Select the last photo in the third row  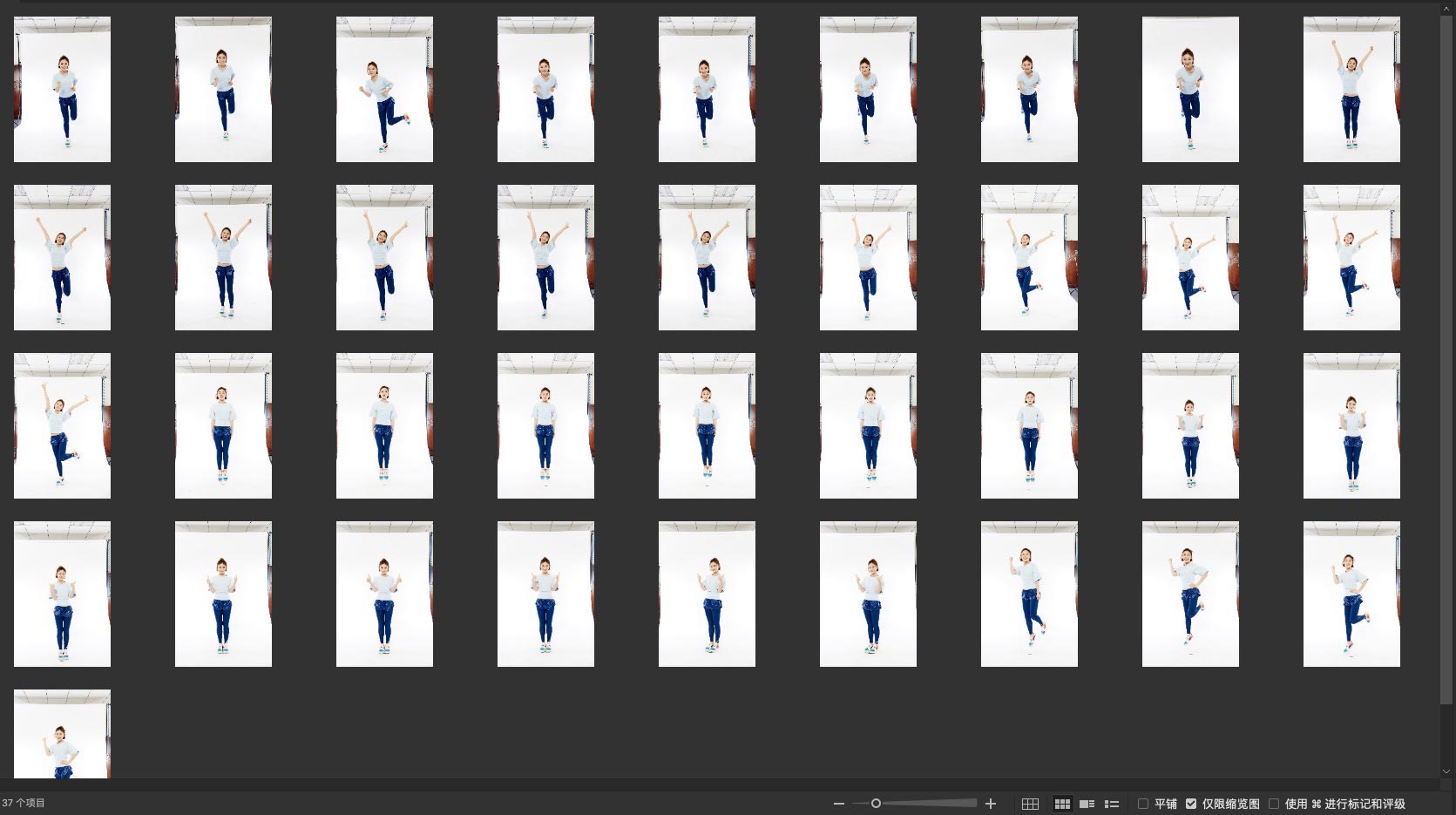[1351, 425]
